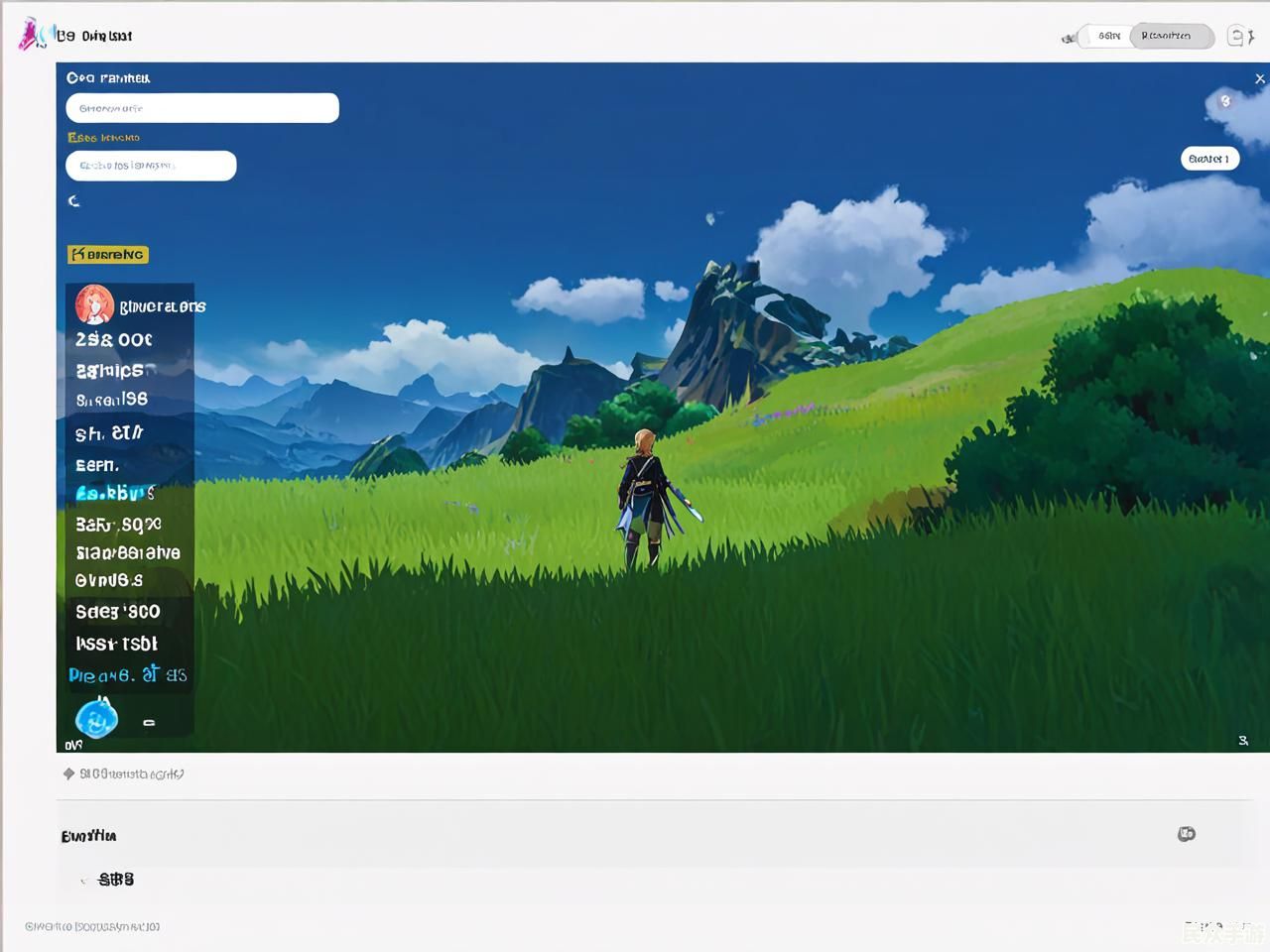Select the blue slime icon in the sidebar
The width and height of the screenshot is (1270, 952).
click(97, 718)
